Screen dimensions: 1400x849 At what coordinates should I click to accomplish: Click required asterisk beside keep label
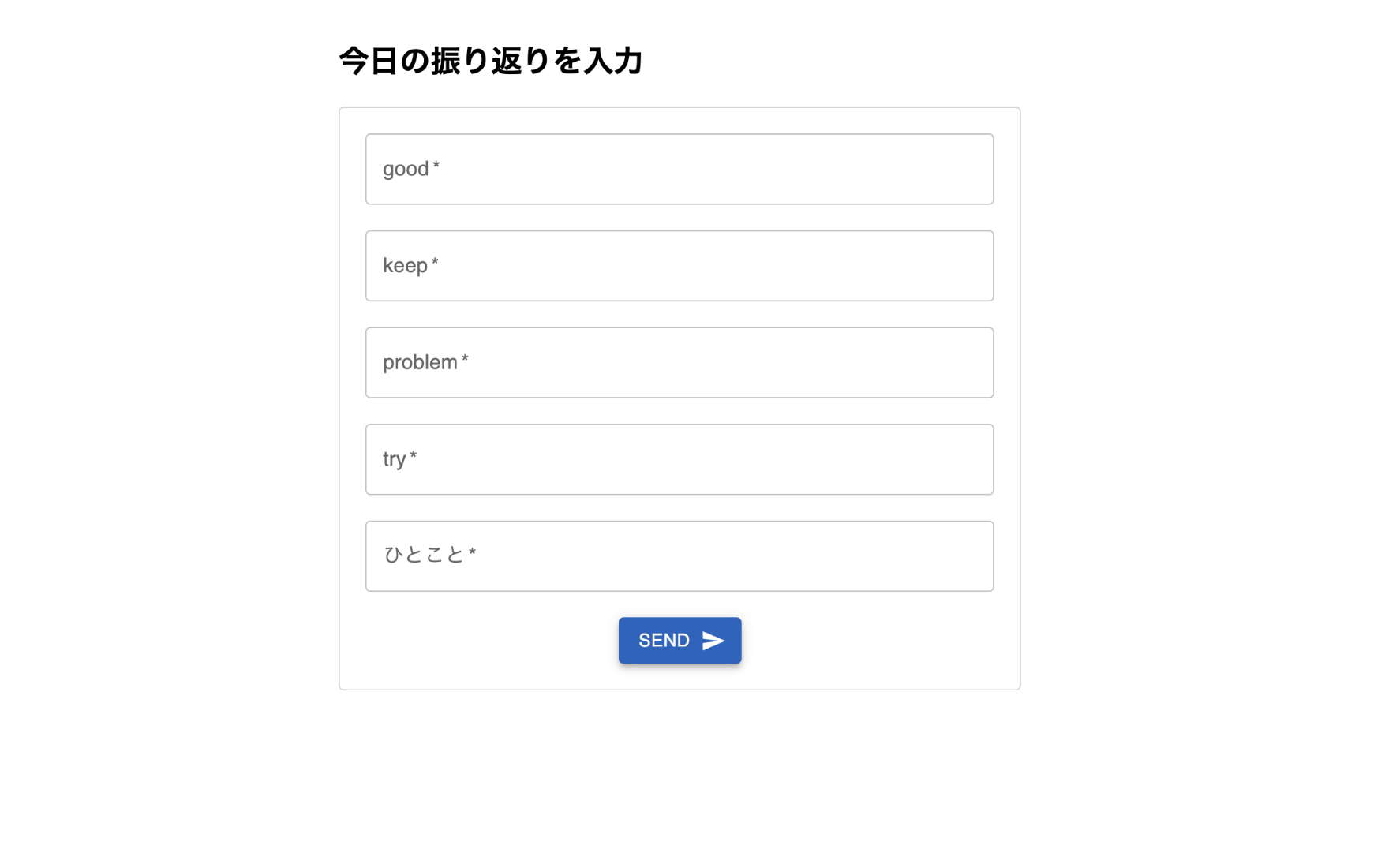click(435, 262)
